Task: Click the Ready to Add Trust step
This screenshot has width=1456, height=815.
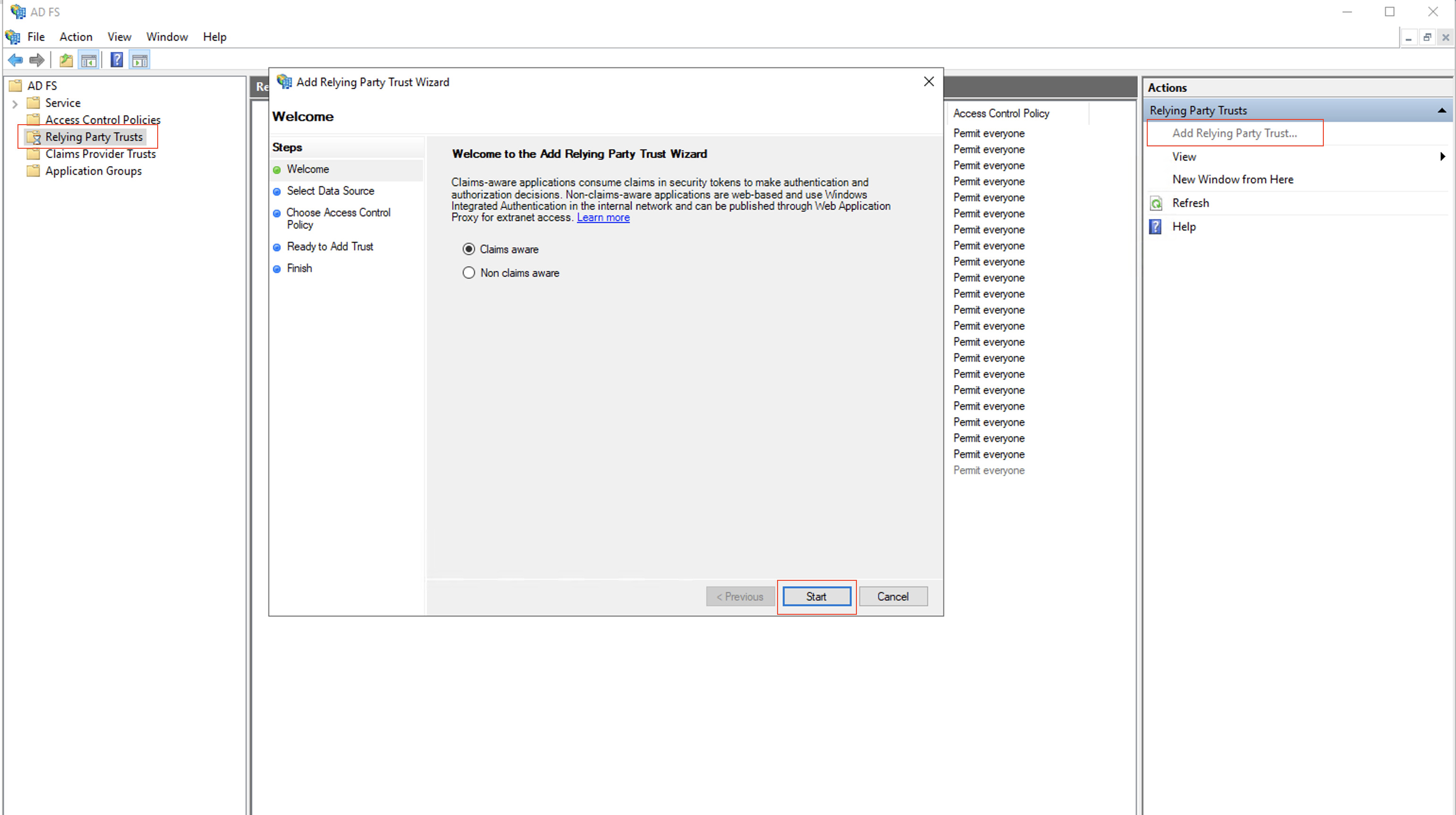Action: point(330,246)
